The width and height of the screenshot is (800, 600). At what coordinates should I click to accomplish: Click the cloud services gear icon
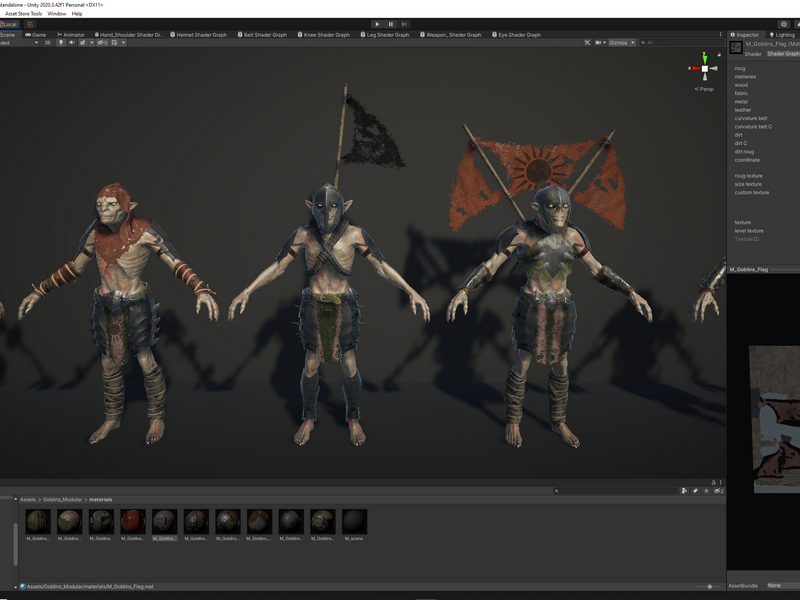point(784,24)
